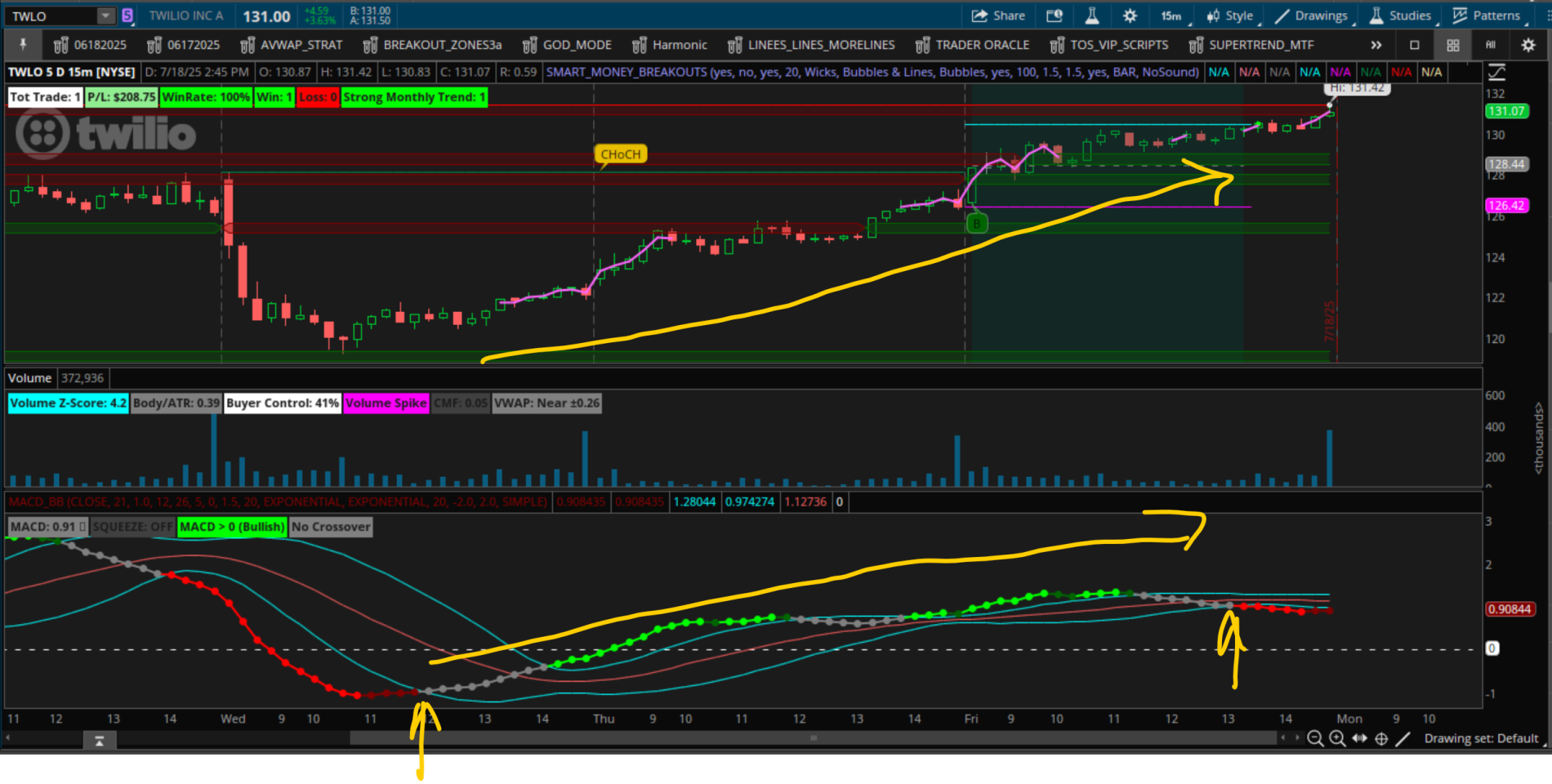Load the 06182025 study set
This screenshot has width=1552, height=784.
(x=90, y=45)
